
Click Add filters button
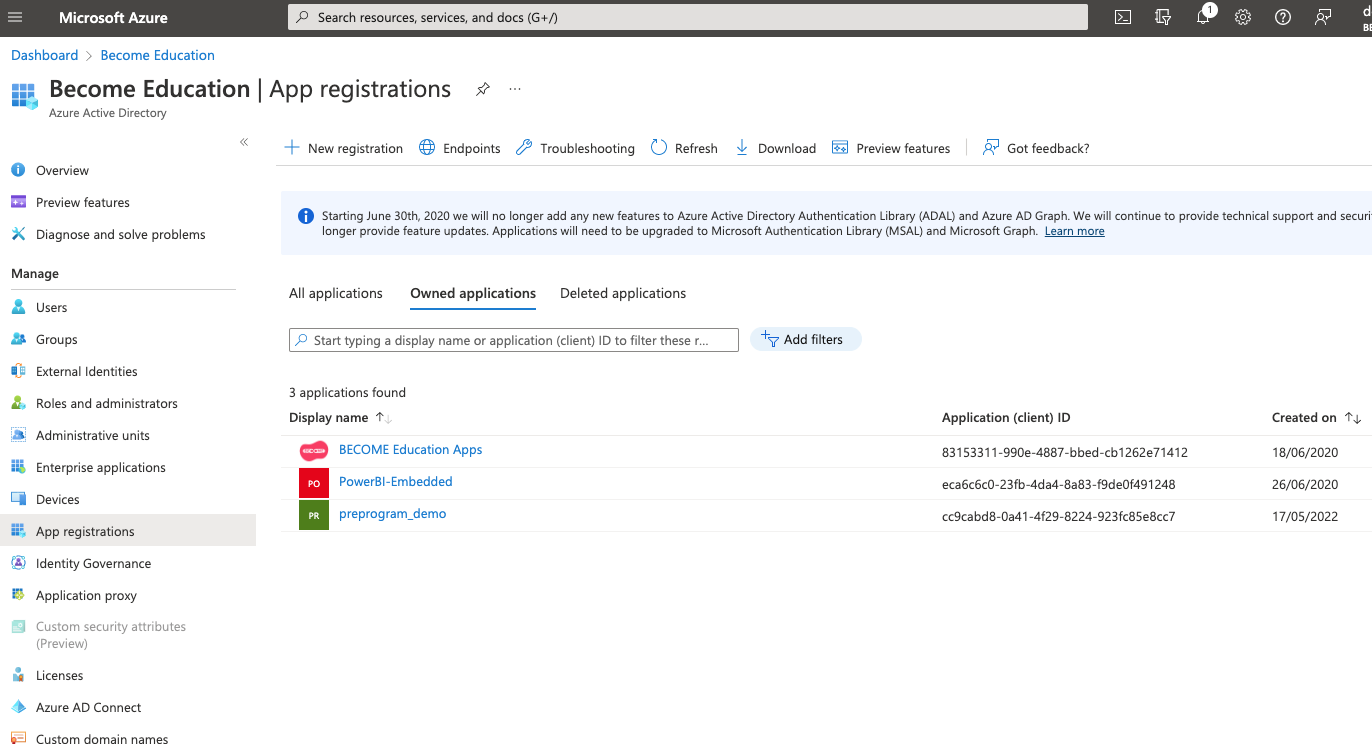[805, 340]
